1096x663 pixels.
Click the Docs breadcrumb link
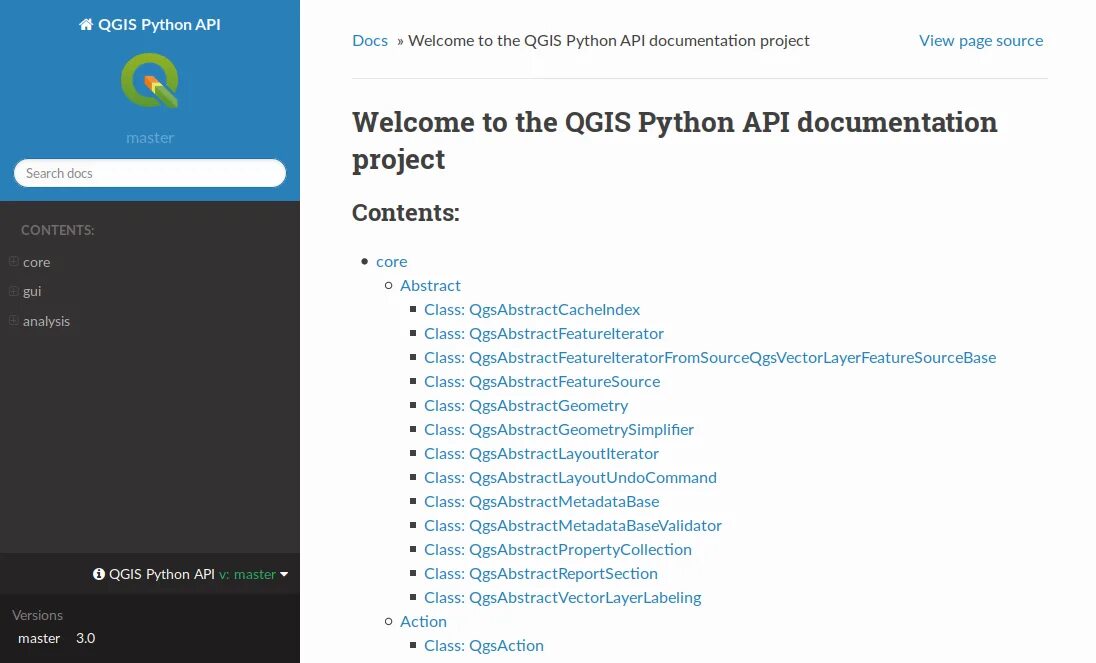coord(370,41)
